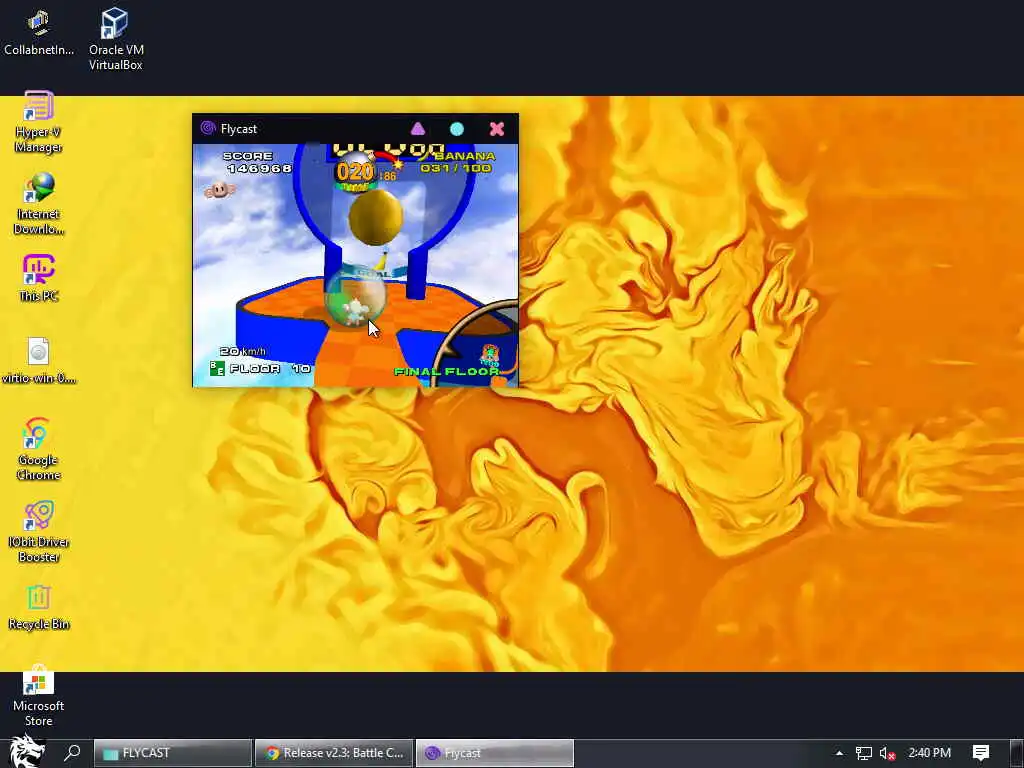Switch to the Flycast taskbar button
Screen dimensions: 1024x768
click(x=495, y=753)
